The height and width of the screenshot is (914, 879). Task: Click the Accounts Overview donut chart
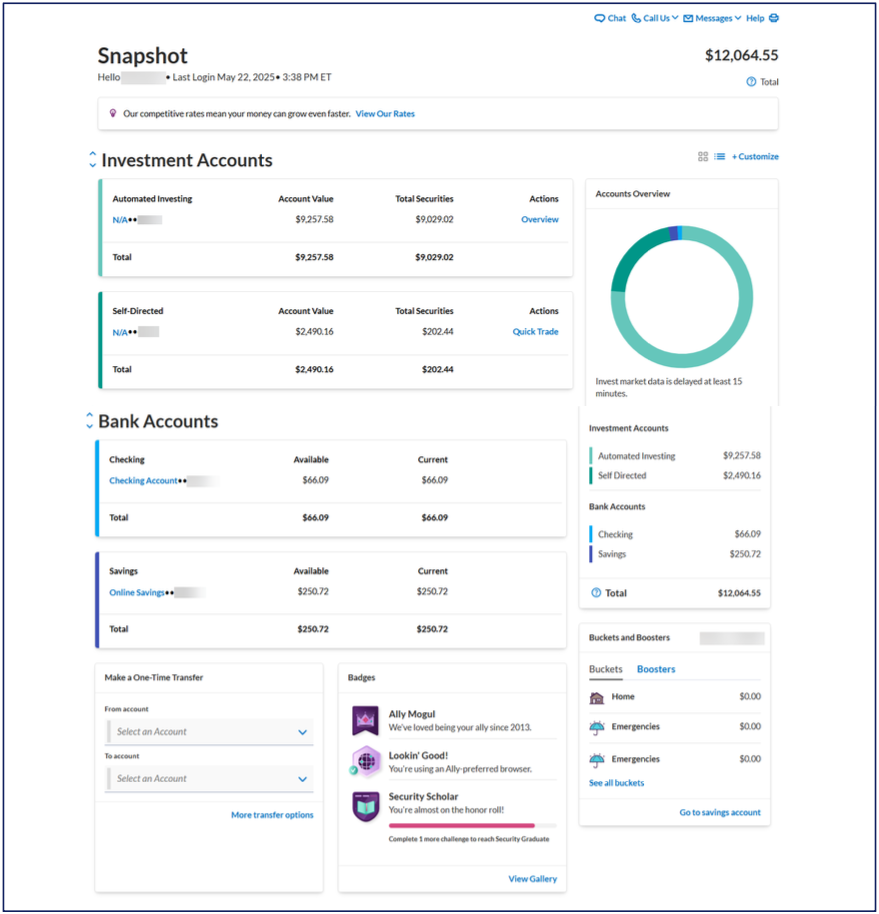coord(681,297)
